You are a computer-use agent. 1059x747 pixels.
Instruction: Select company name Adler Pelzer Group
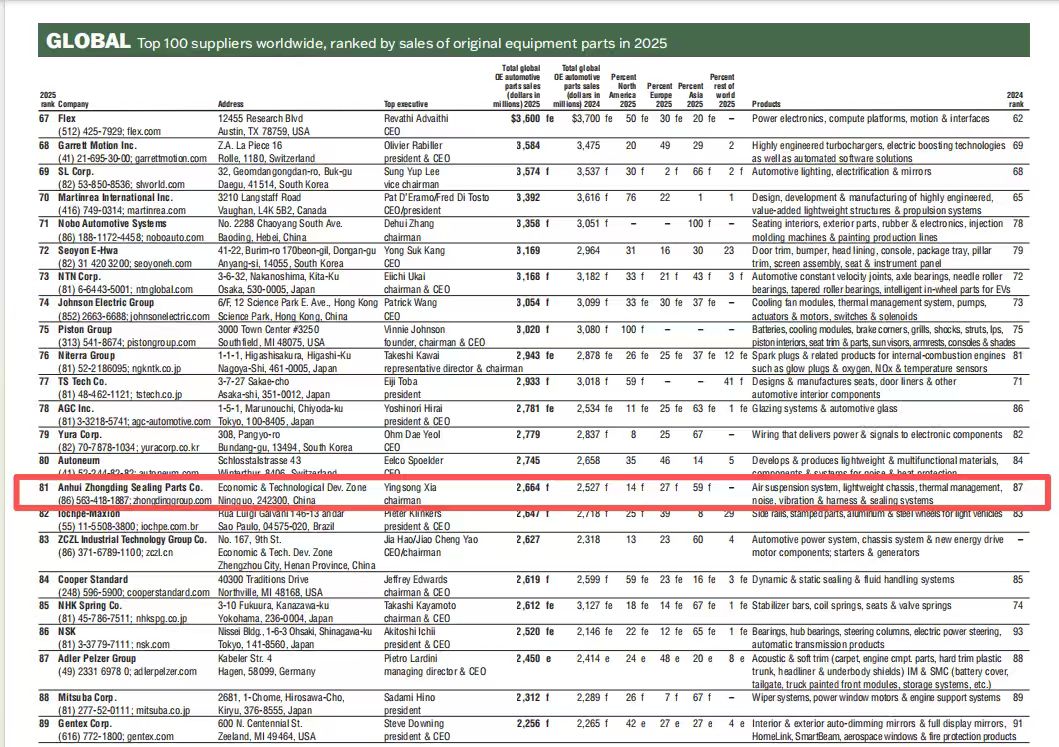(97, 659)
